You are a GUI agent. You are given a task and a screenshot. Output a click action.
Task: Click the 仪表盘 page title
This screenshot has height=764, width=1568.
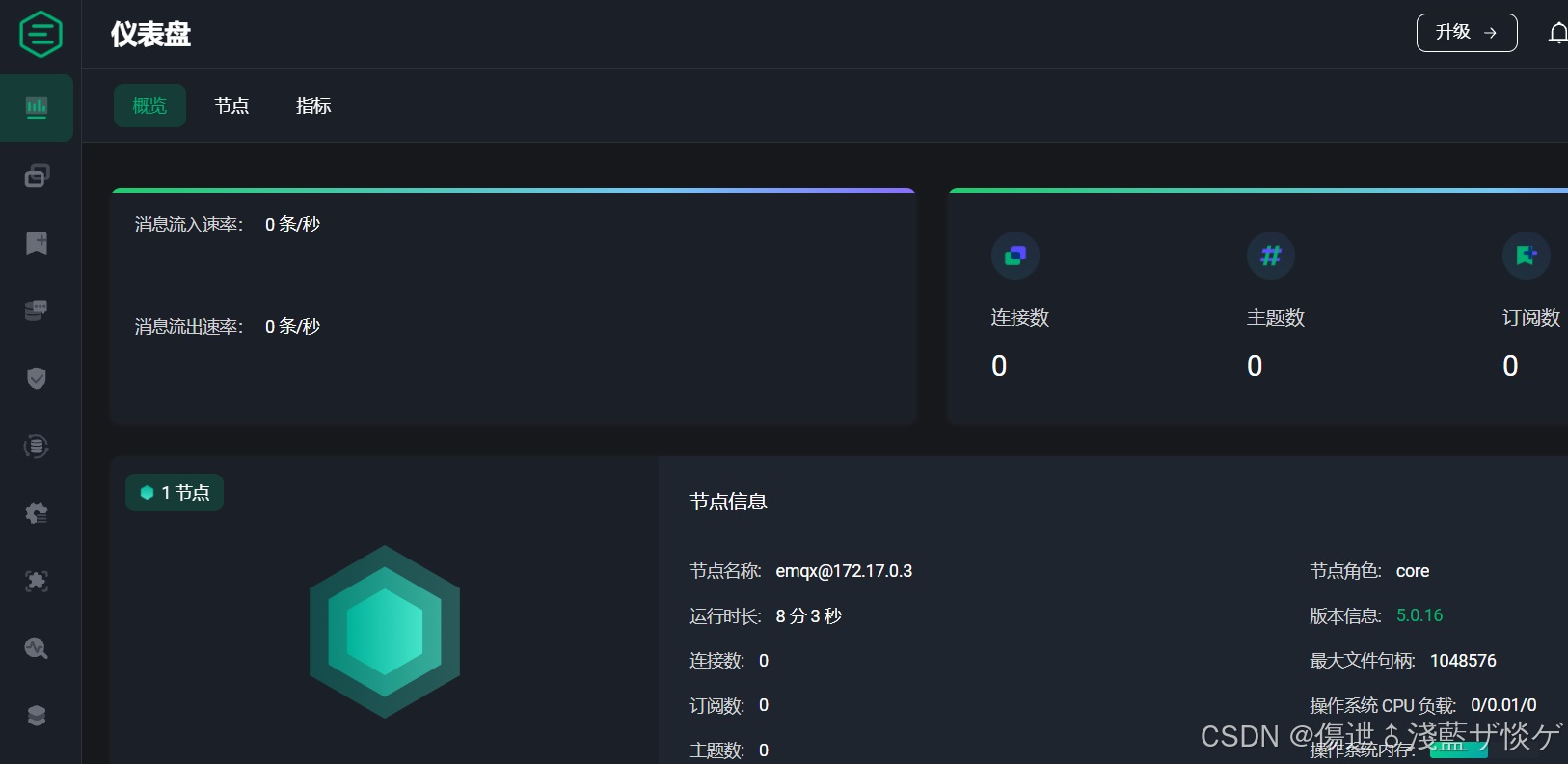(150, 35)
